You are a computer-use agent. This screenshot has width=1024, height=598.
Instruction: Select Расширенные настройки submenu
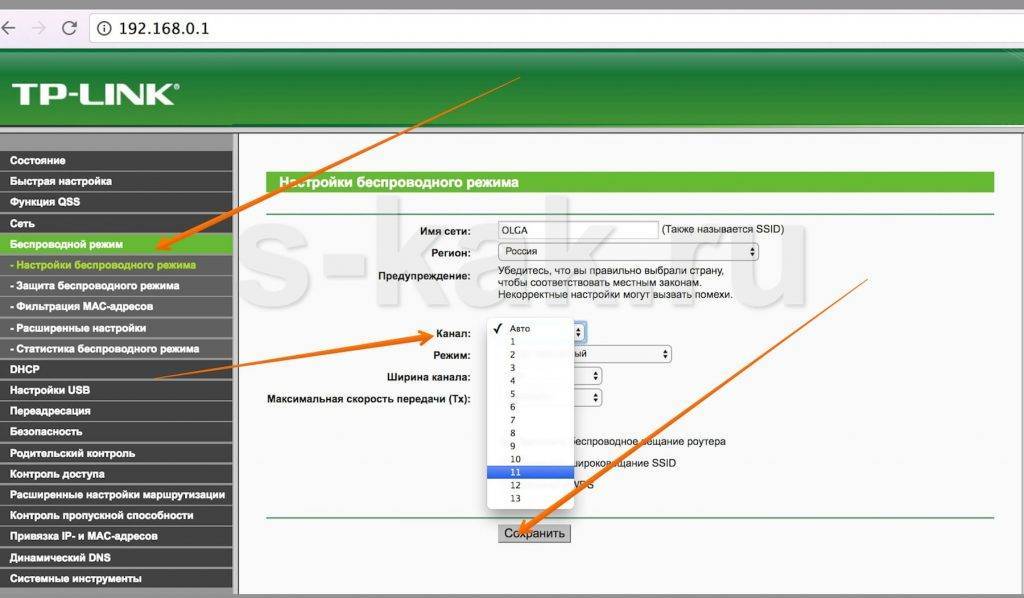(x=116, y=328)
